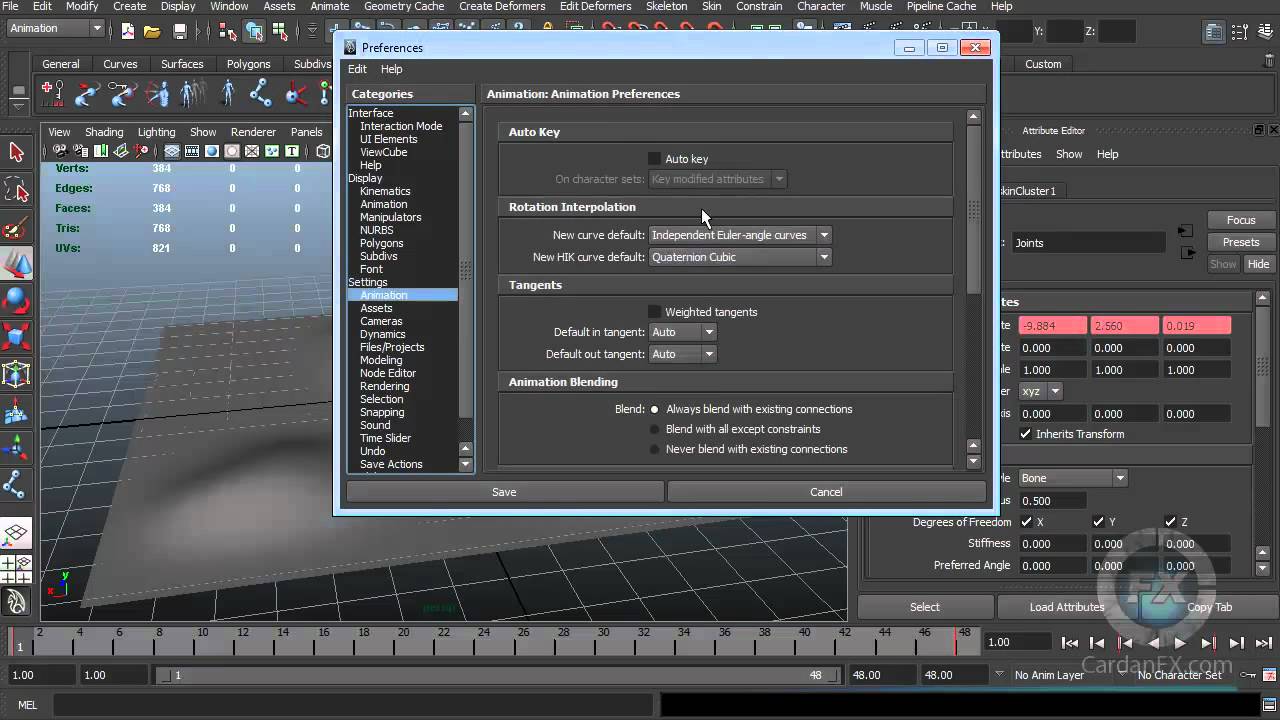The height and width of the screenshot is (720, 1280).
Task: Select the Universal Manipulator tool
Action: coord(16,374)
